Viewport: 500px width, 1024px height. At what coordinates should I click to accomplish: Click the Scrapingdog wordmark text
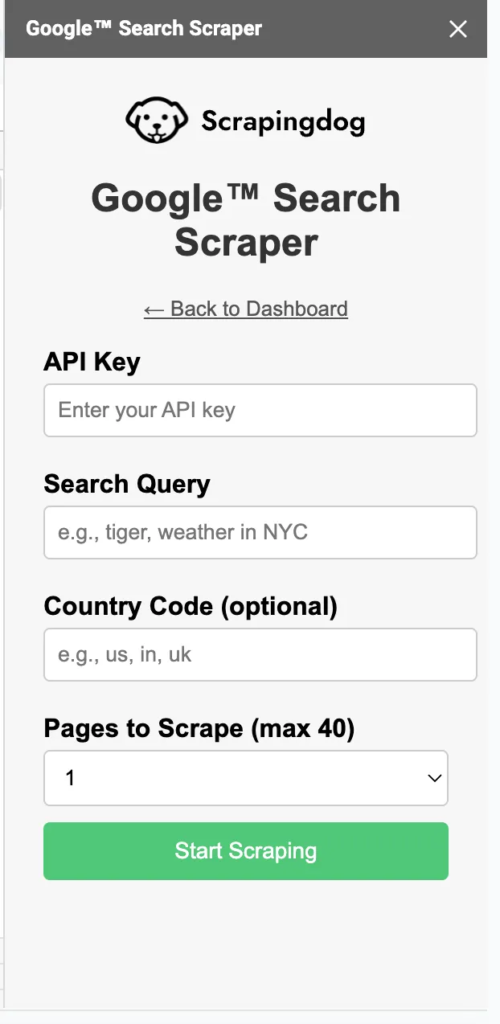pos(283,122)
